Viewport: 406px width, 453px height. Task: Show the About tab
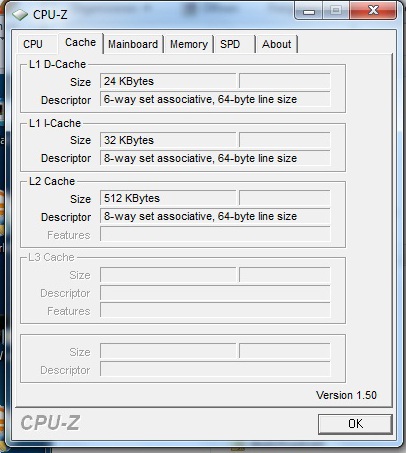click(x=277, y=44)
